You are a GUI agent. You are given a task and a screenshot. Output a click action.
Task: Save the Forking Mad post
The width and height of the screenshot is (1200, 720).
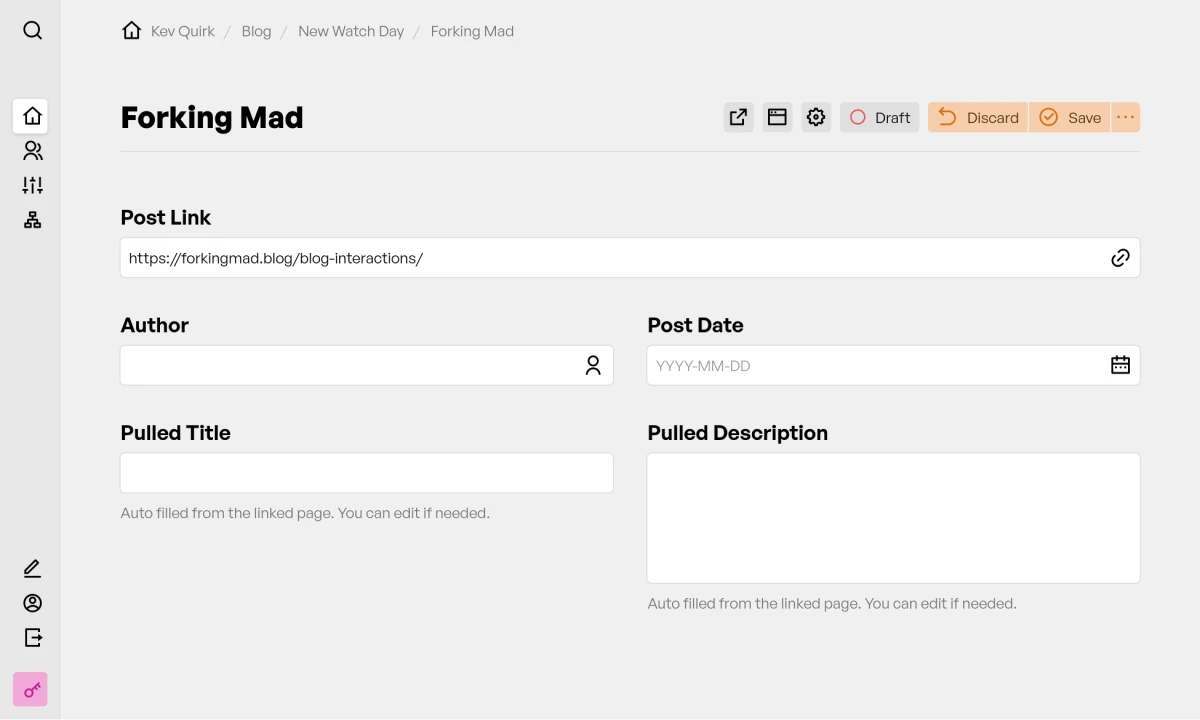point(1070,117)
